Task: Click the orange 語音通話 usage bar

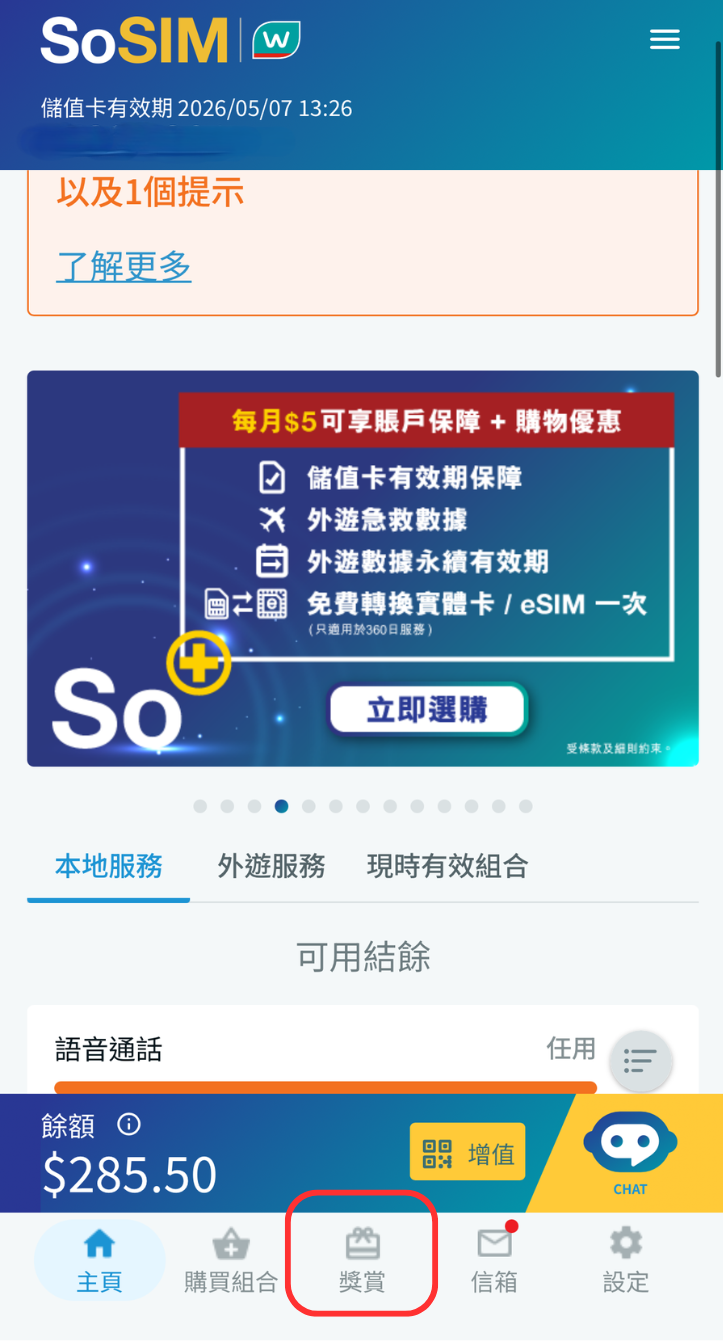Action: pyautogui.click(x=325, y=1088)
